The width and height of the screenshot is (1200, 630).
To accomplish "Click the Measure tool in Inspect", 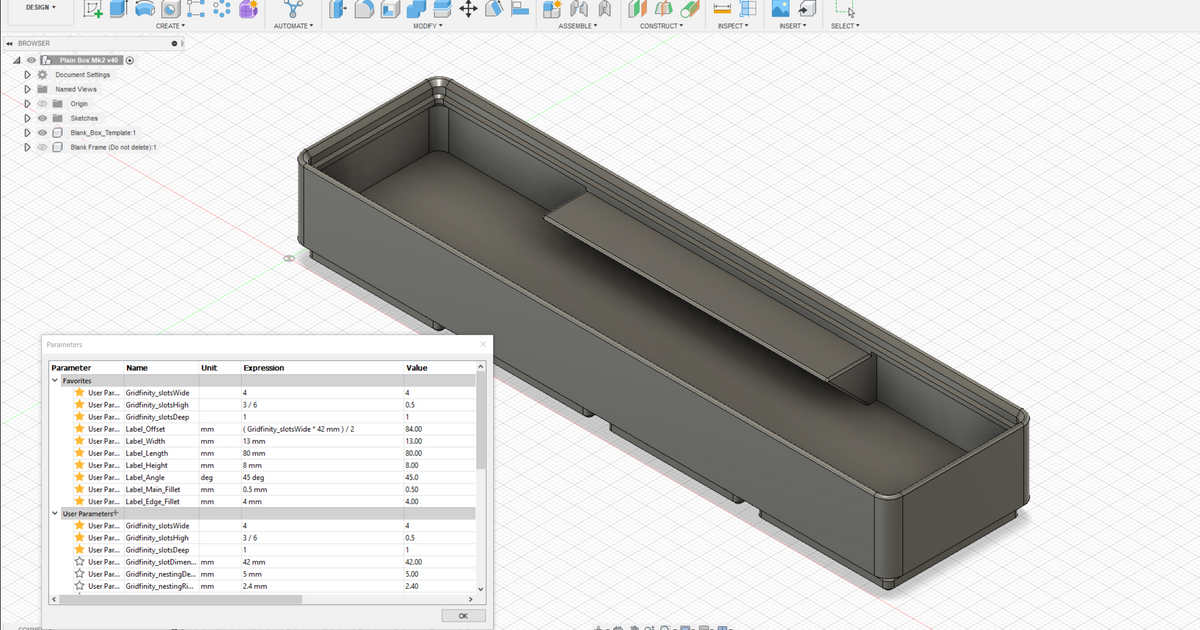I will (x=721, y=9).
